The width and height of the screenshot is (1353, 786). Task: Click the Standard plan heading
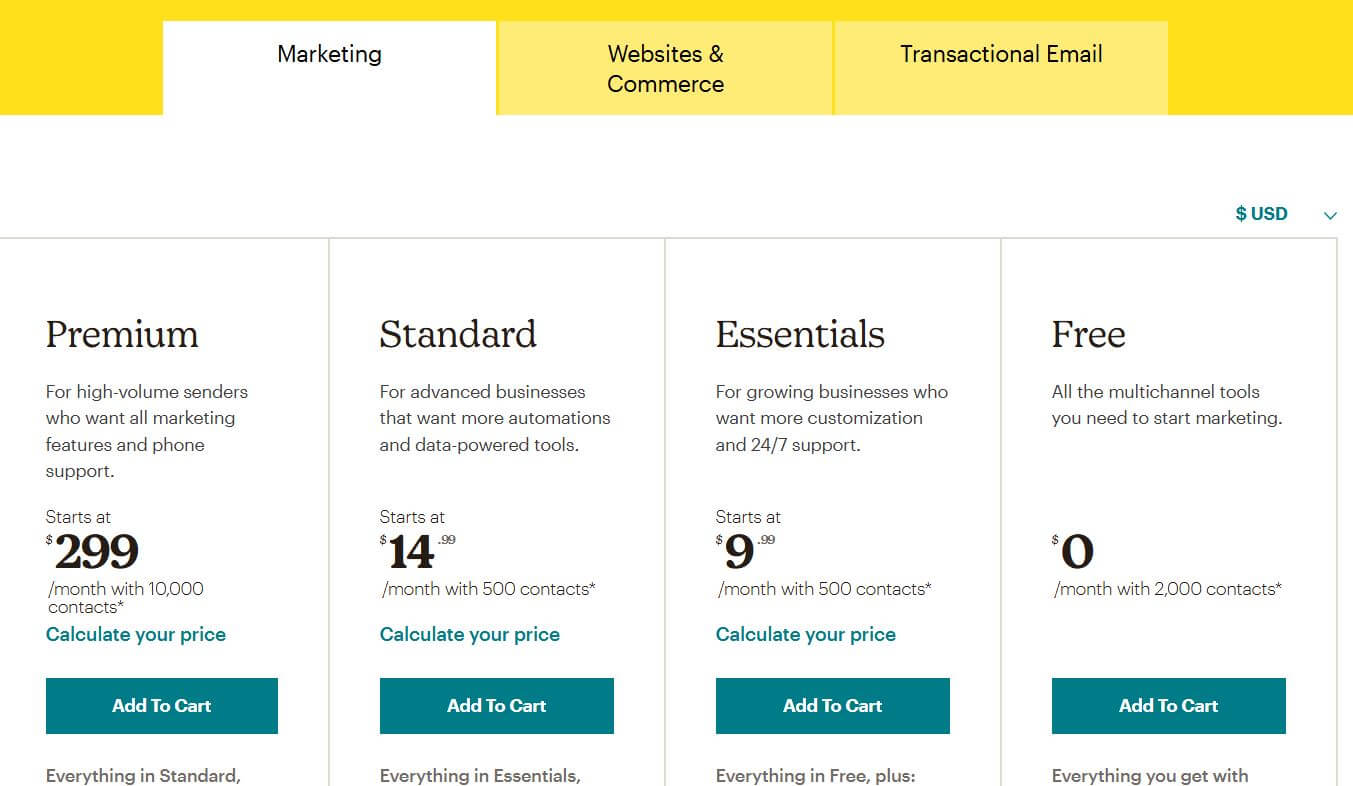click(458, 334)
